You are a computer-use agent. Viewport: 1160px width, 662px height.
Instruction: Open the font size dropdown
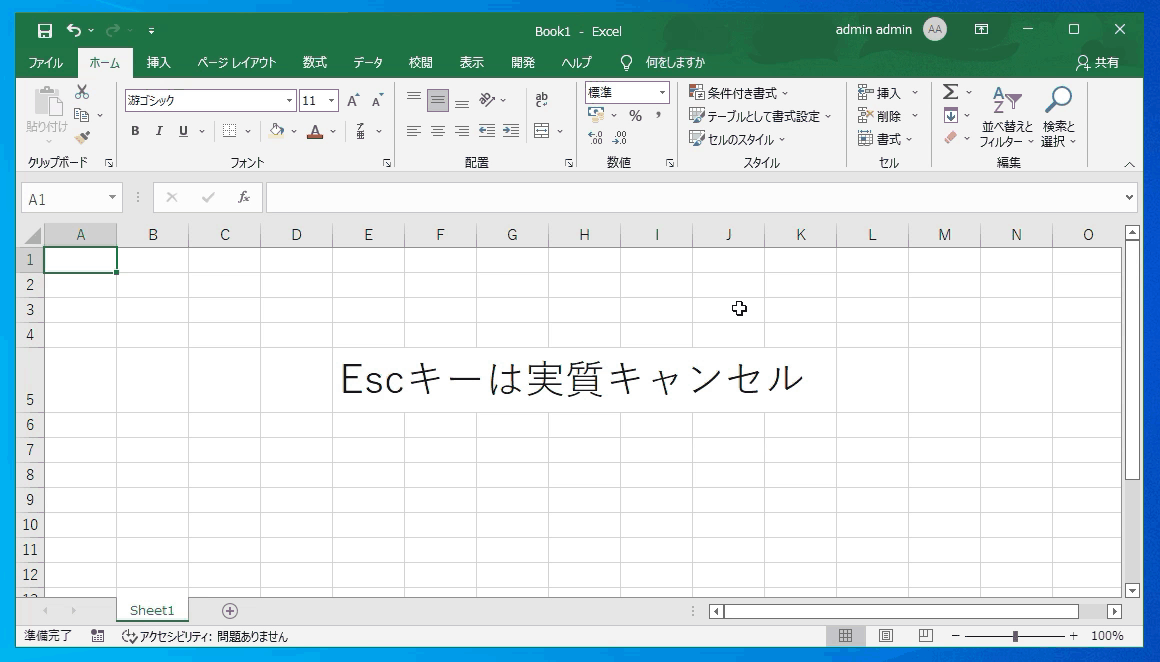[x=333, y=100]
